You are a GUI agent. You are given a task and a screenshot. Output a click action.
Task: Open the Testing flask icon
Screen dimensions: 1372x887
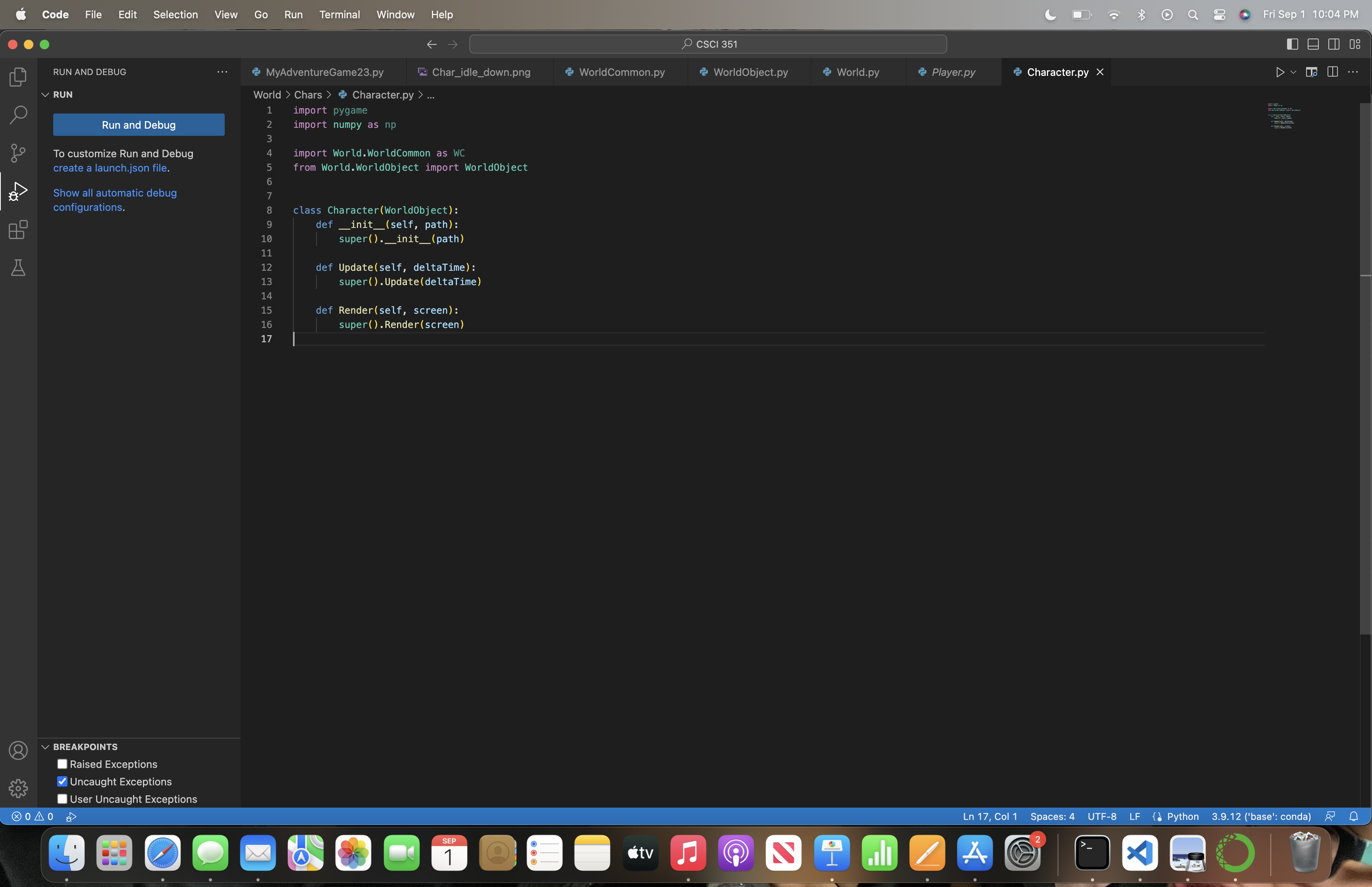(18, 268)
